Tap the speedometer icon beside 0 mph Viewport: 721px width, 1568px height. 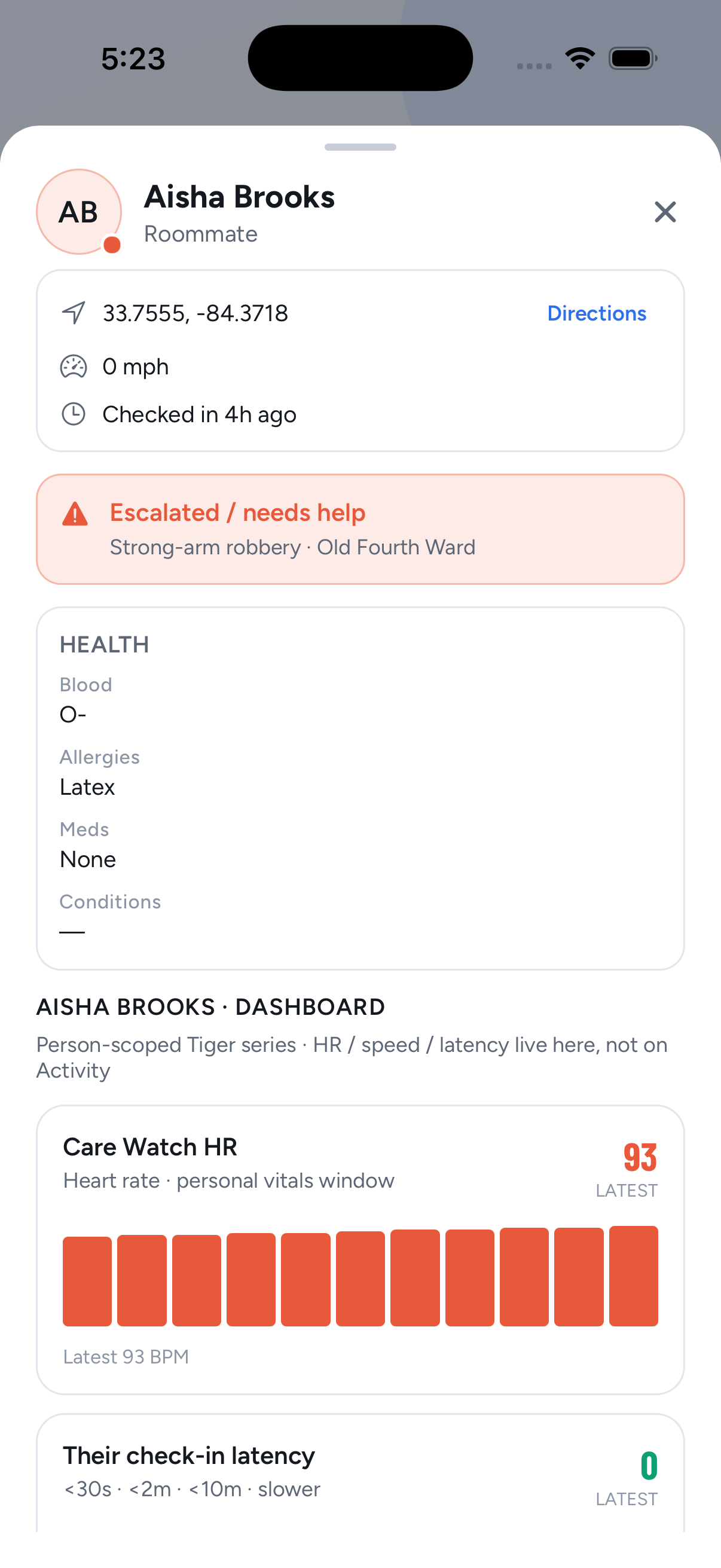74,367
